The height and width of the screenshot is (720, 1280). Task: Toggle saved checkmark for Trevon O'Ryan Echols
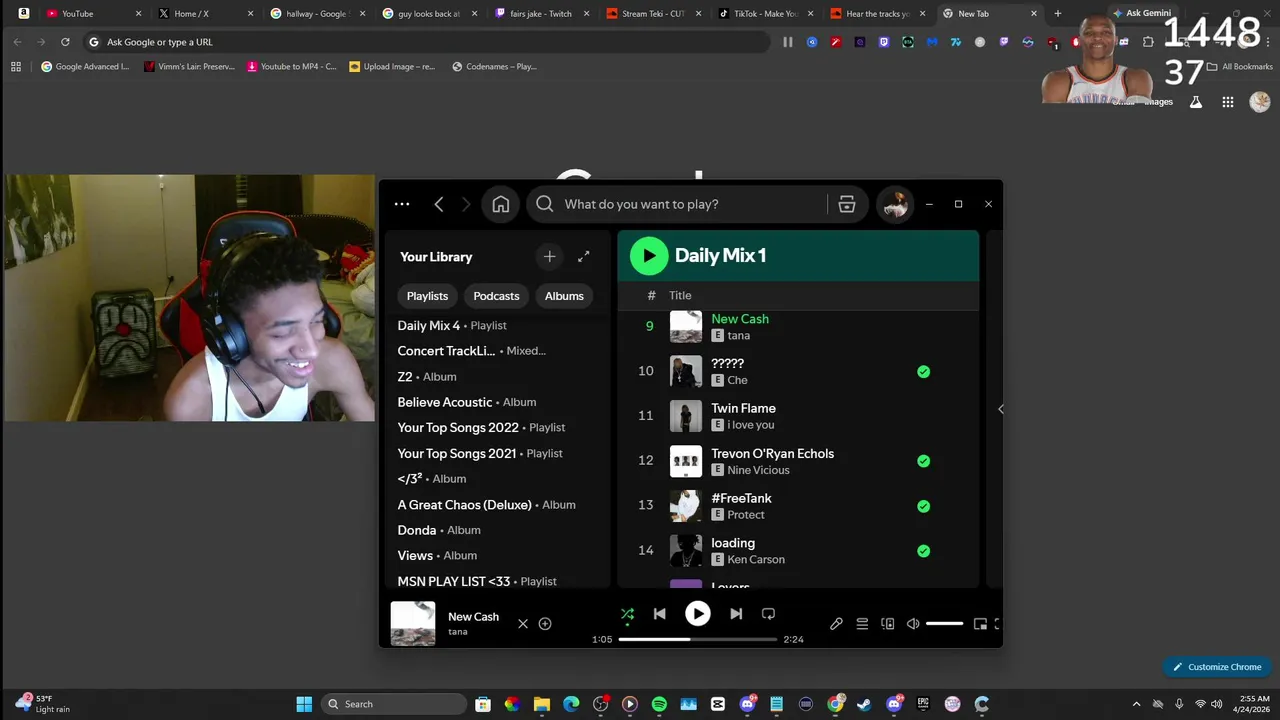tap(923, 461)
